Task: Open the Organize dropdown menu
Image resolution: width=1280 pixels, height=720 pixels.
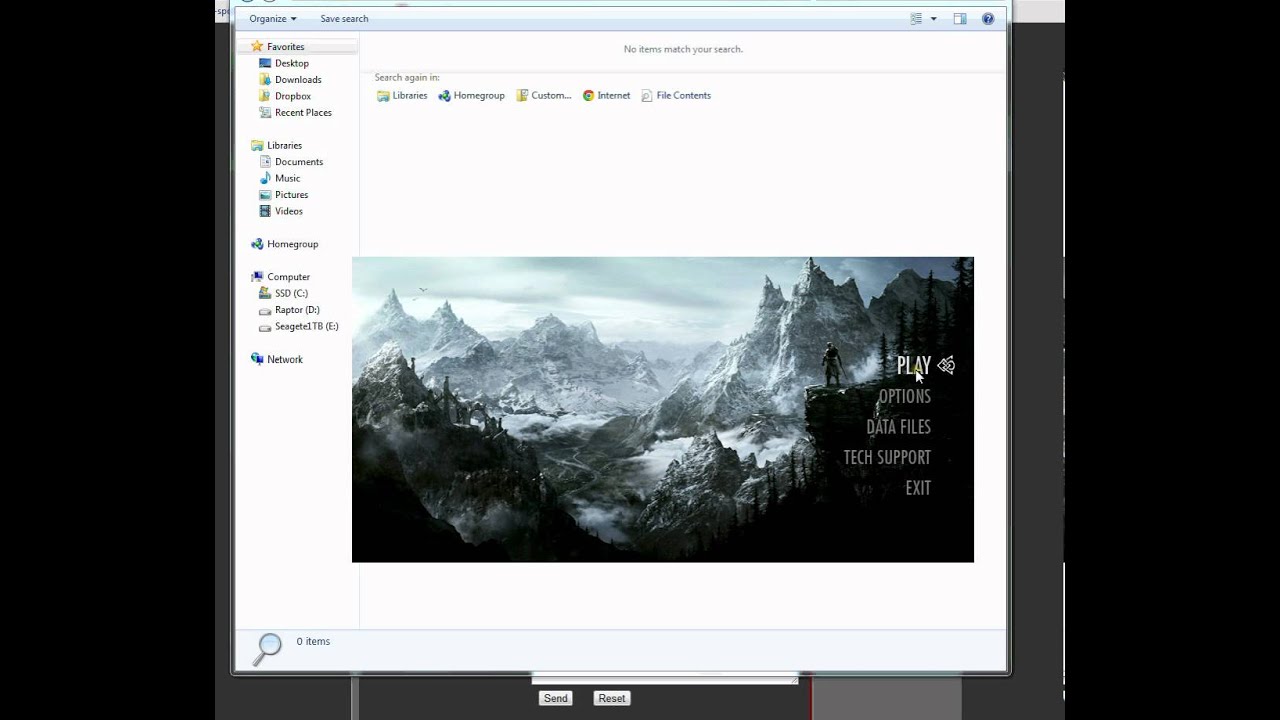Action: point(273,18)
